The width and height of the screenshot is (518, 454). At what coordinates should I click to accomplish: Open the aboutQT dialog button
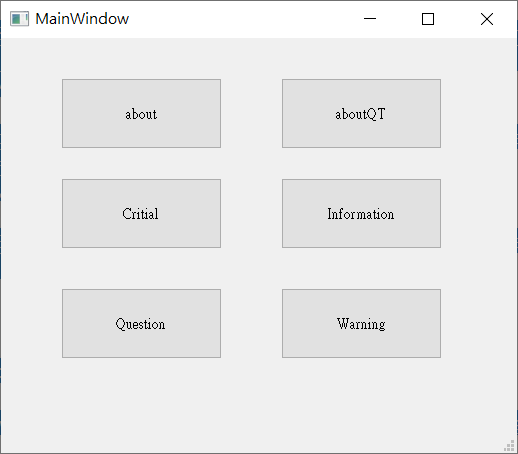tap(361, 113)
